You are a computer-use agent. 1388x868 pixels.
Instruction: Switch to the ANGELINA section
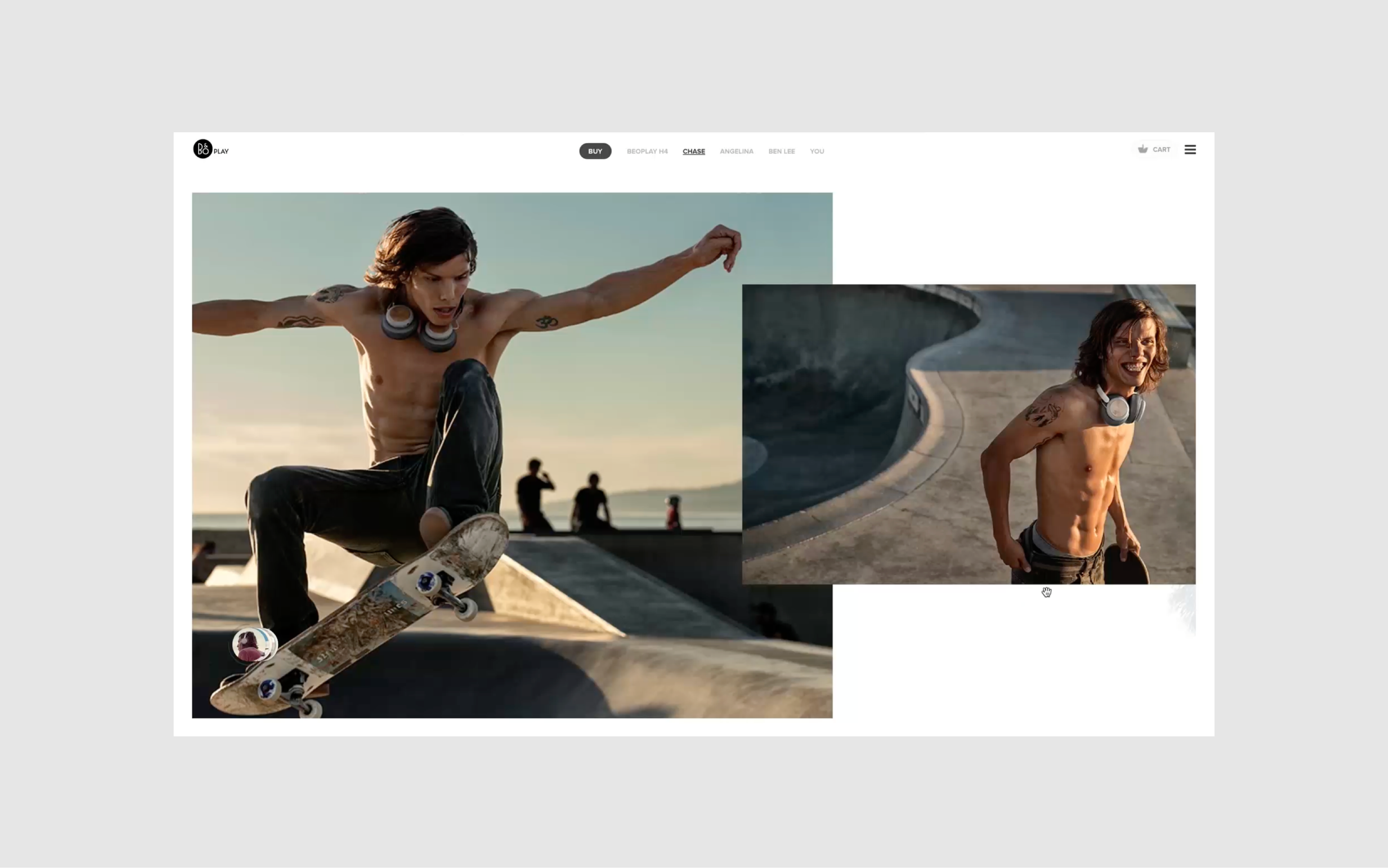click(736, 151)
